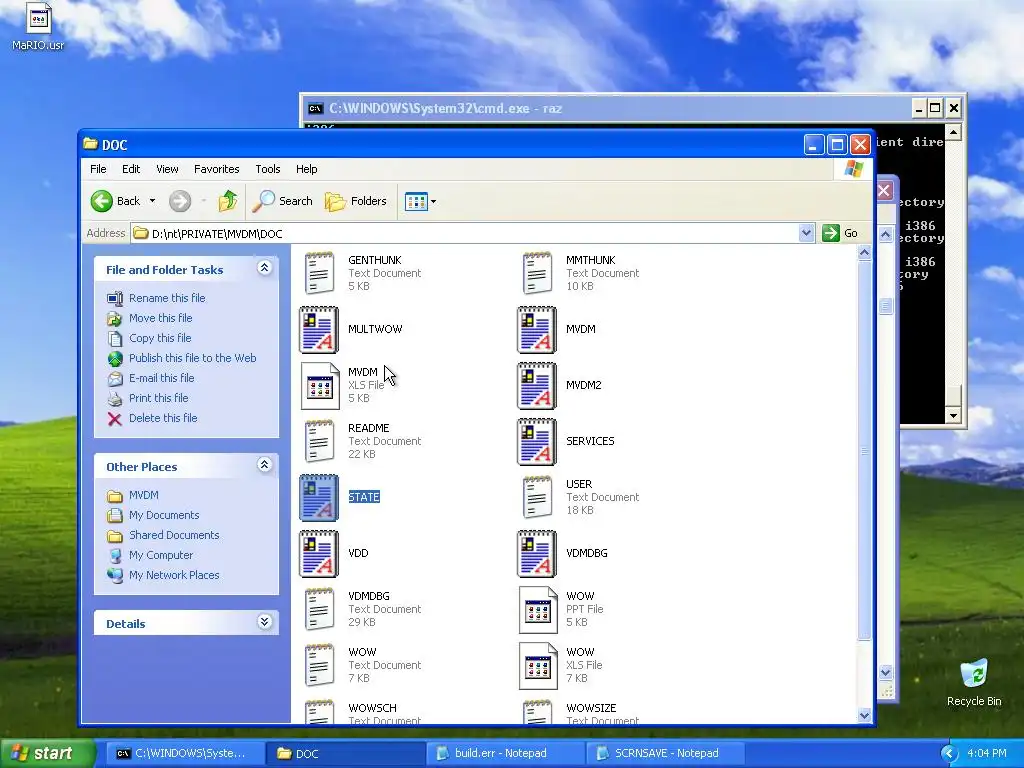Viewport: 1024px width, 768px height.
Task: Open the Views icon dropdown
Action: (420, 201)
